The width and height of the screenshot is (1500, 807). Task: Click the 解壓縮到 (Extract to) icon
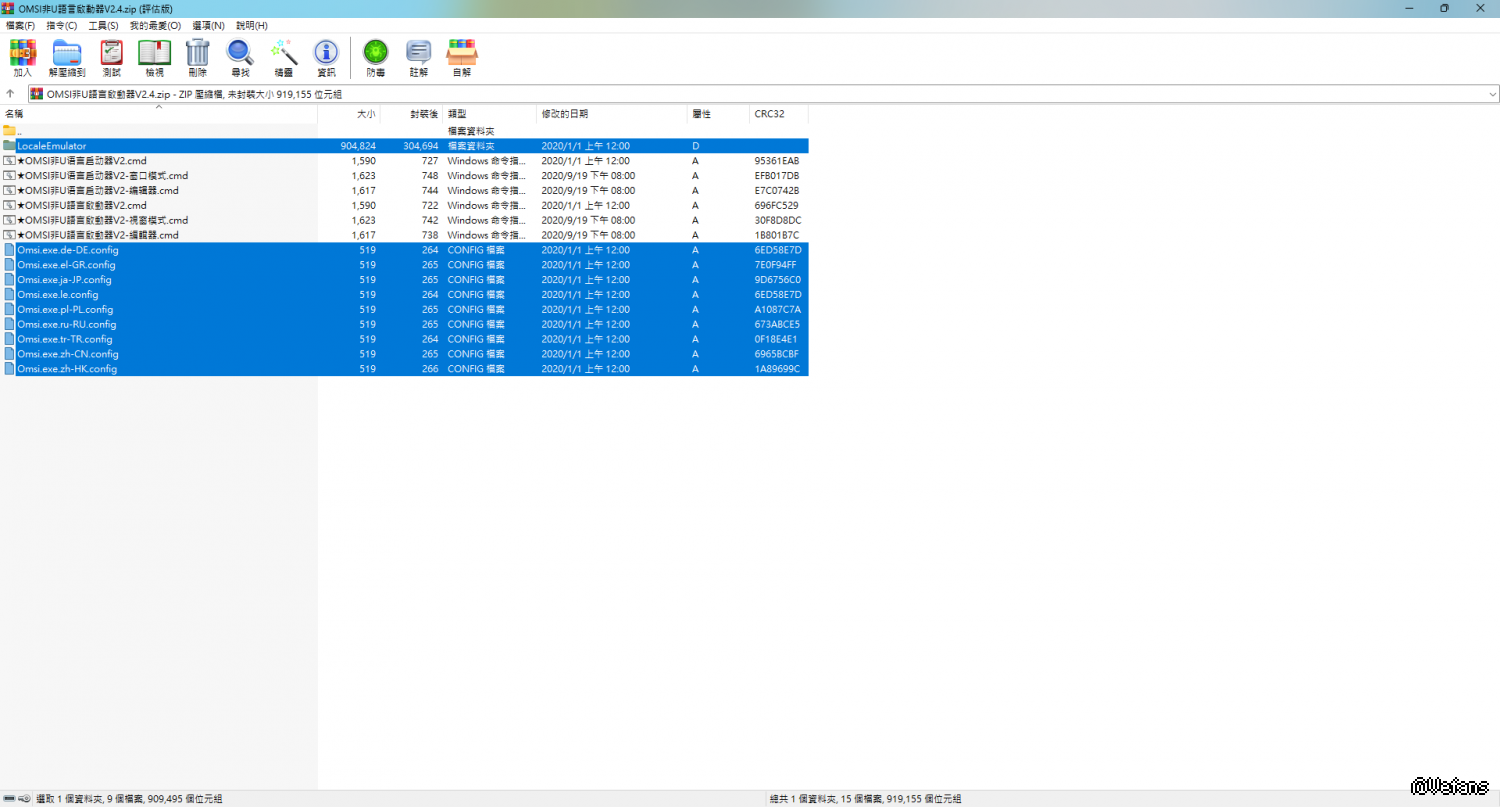click(x=67, y=58)
